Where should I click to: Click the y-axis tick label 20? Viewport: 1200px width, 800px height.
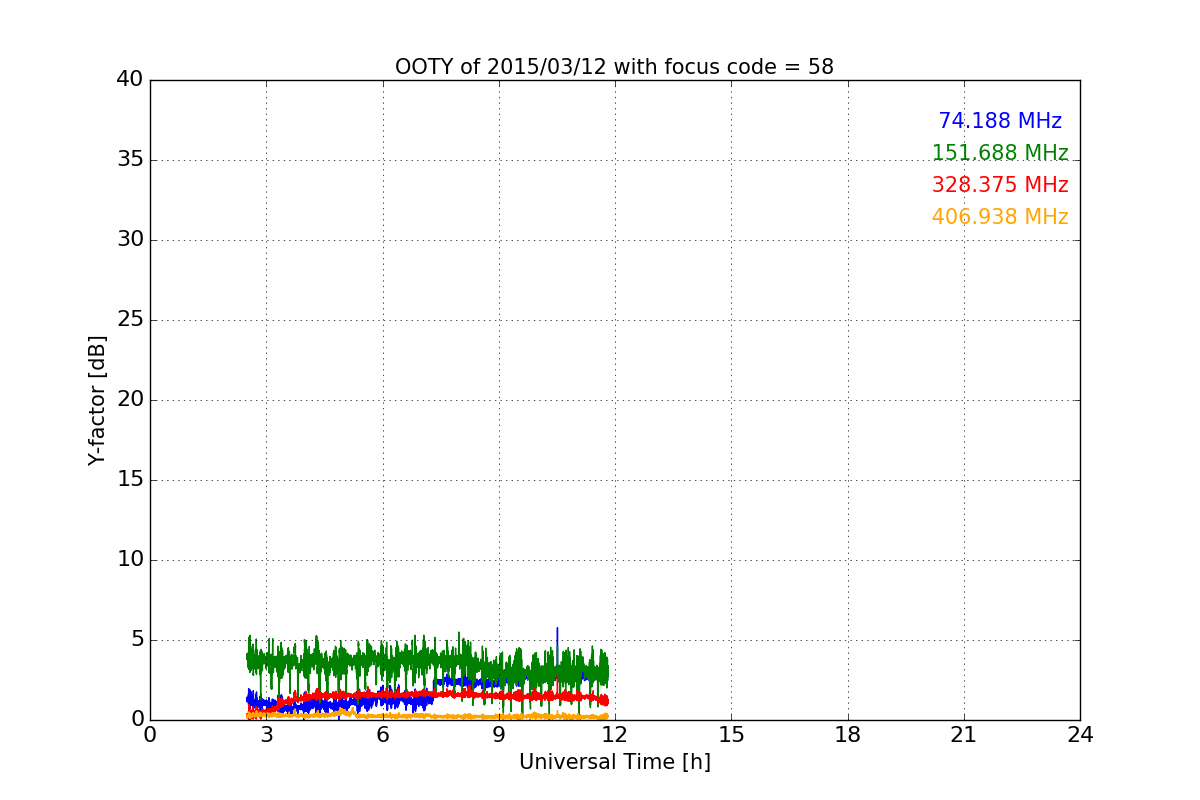click(130, 400)
